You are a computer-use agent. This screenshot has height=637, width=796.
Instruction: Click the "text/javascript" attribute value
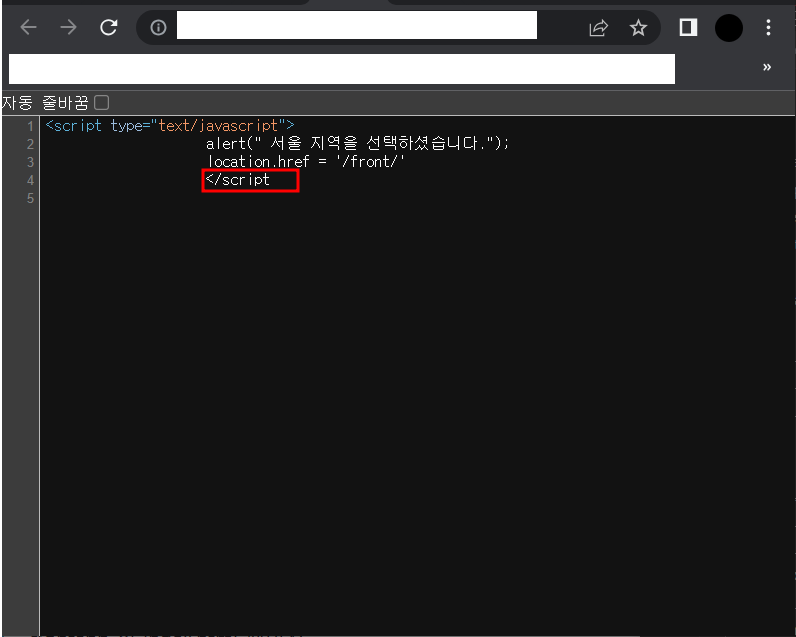pyautogui.click(x=218, y=125)
